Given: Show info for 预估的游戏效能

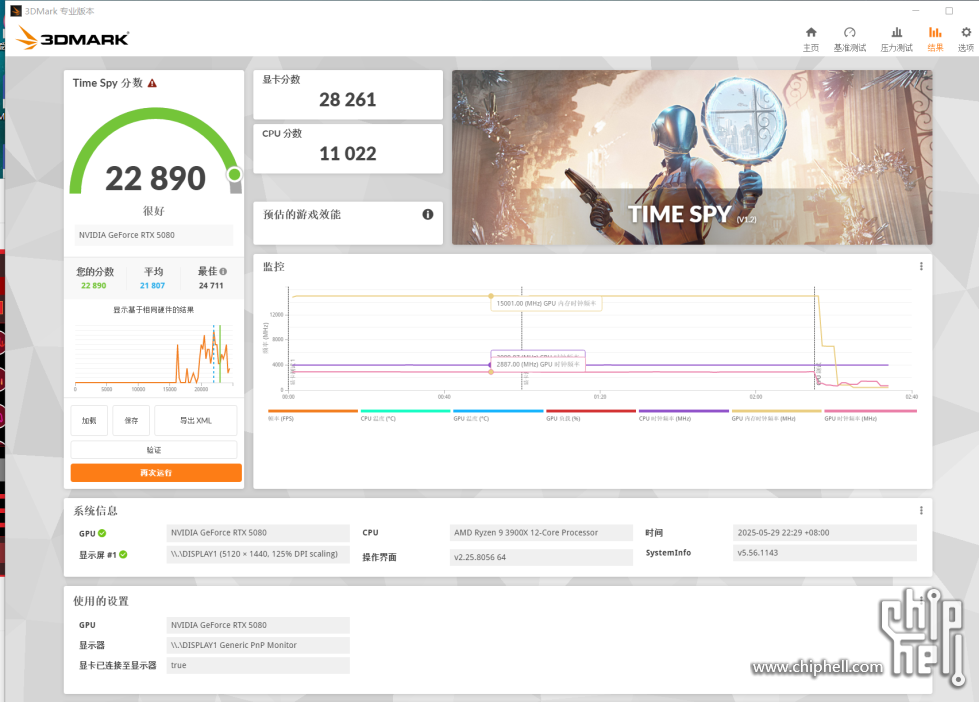Looking at the screenshot, I should [x=428, y=214].
